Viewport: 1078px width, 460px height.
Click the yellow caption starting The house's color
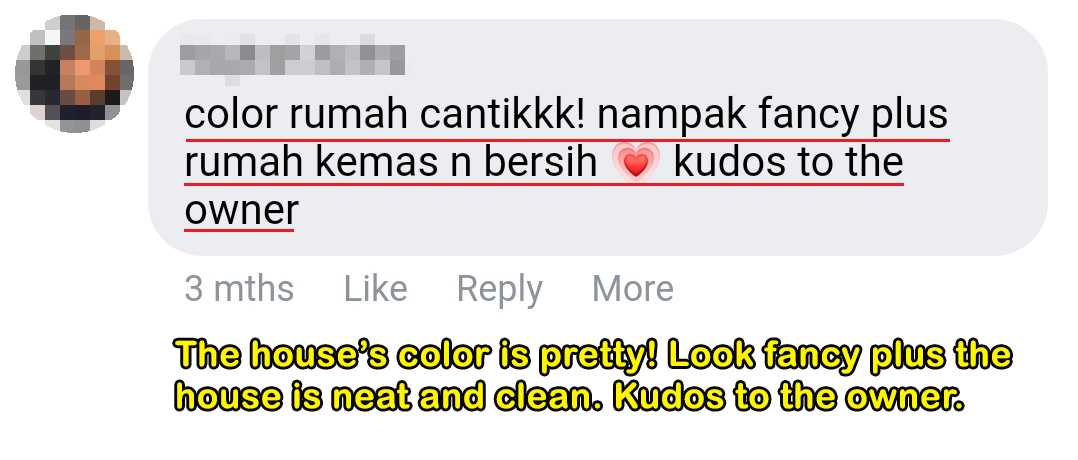click(x=592, y=375)
